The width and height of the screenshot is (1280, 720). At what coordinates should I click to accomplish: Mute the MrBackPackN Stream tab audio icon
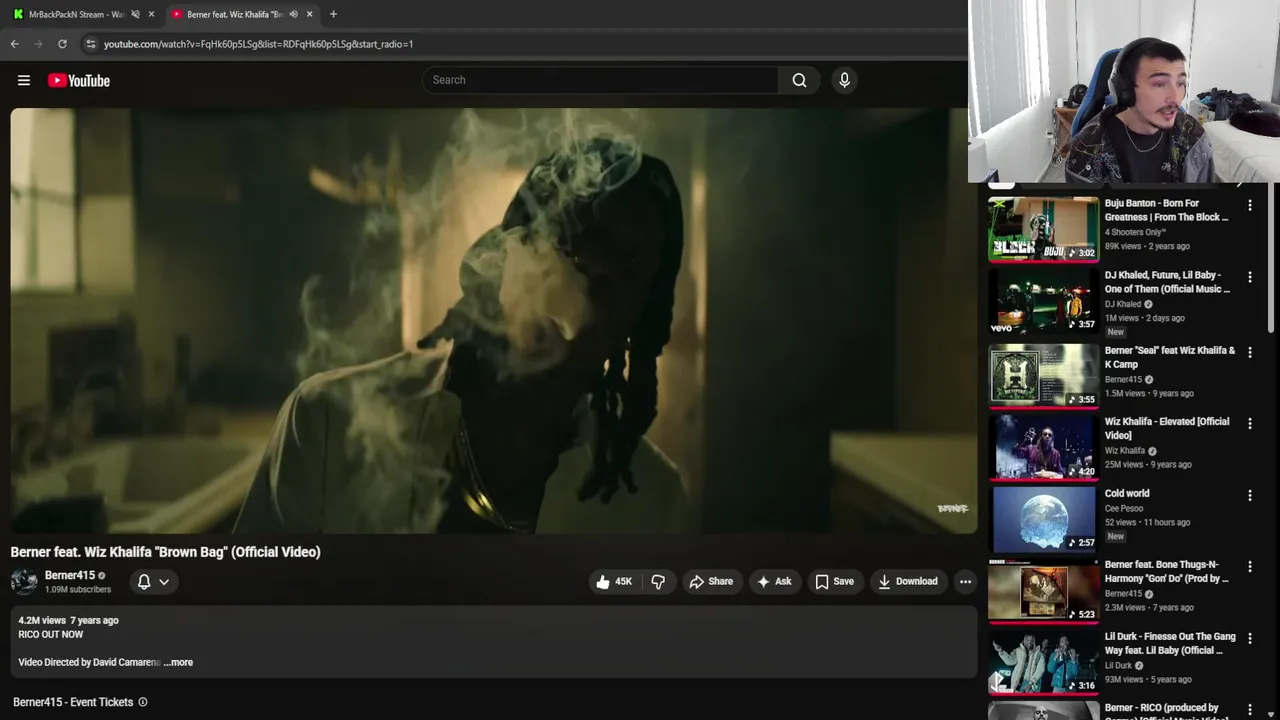pyautogui.click(x=135, y=14)
